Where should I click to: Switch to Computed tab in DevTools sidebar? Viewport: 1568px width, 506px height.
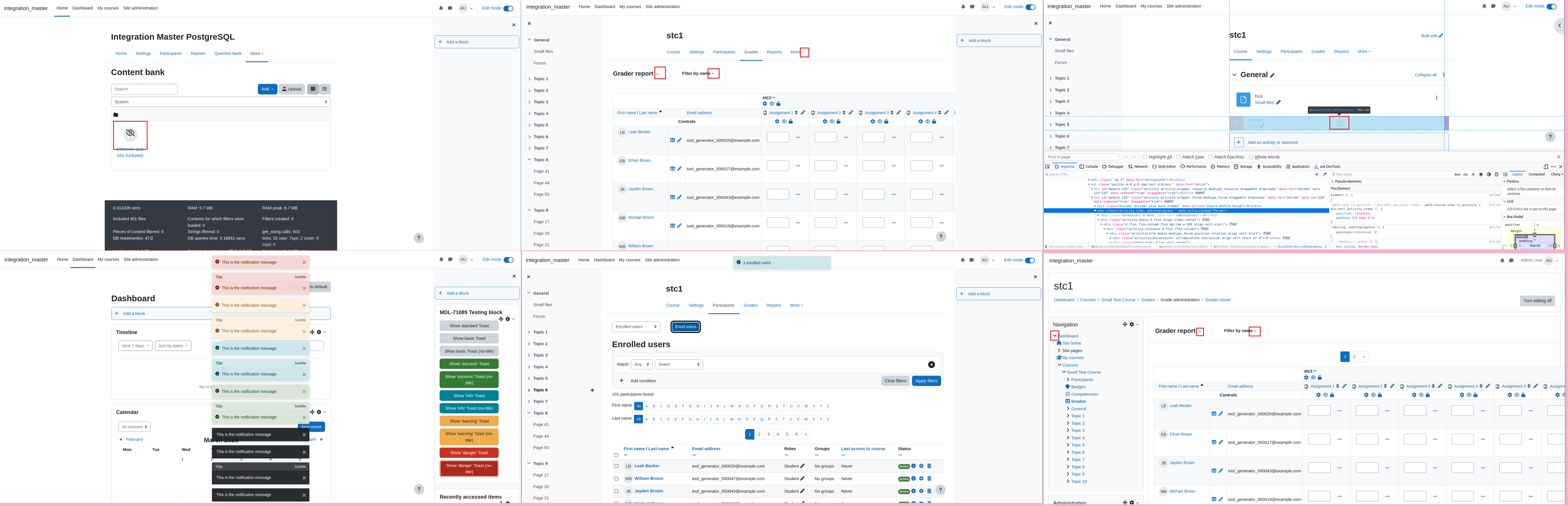pos(1537,175)
